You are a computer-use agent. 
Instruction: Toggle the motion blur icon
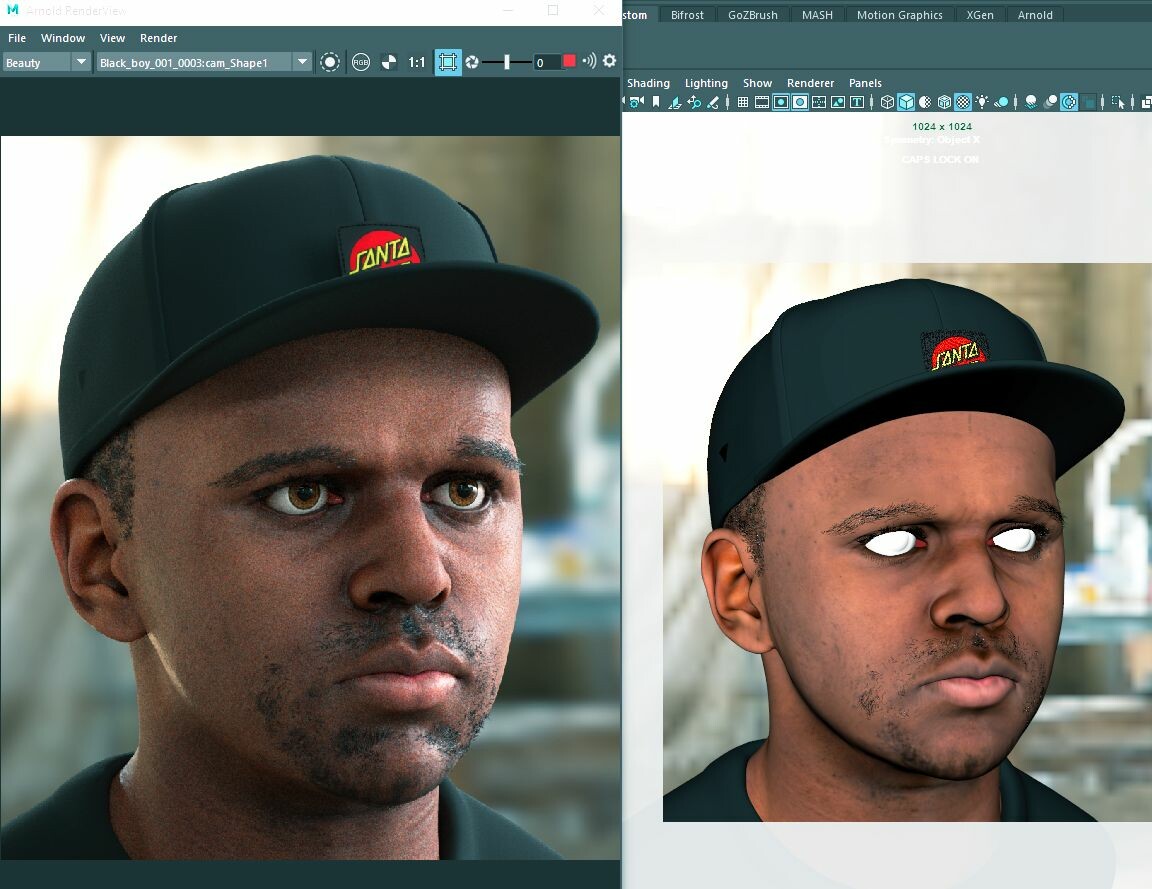[1051, 102]
